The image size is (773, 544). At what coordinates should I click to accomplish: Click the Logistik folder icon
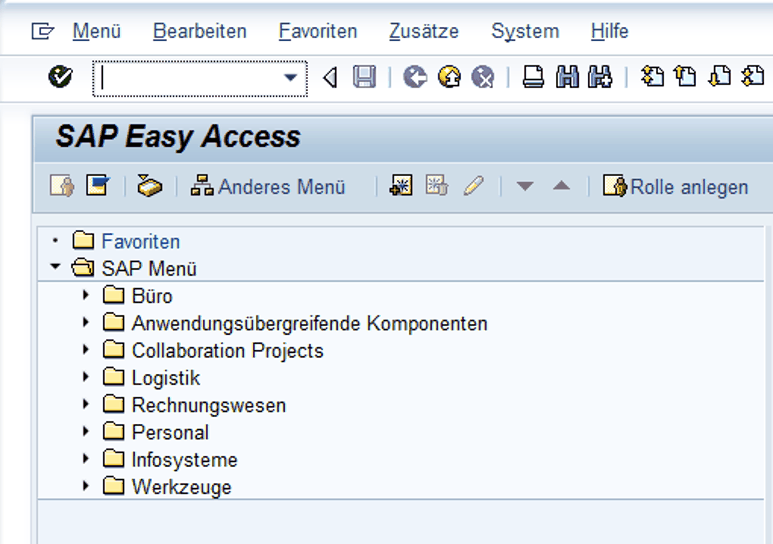[x=114, y=377]
